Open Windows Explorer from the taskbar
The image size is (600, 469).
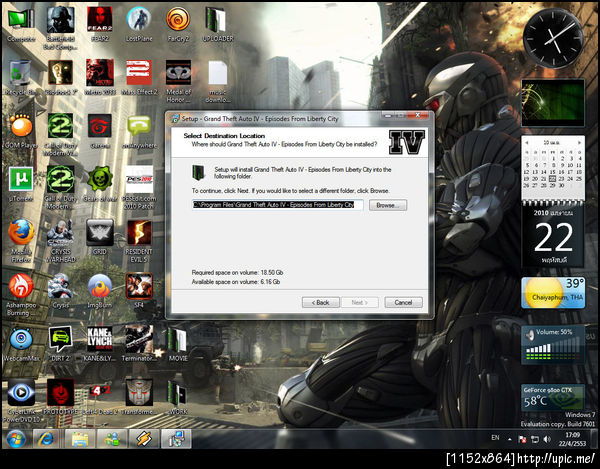coord(80,439)
